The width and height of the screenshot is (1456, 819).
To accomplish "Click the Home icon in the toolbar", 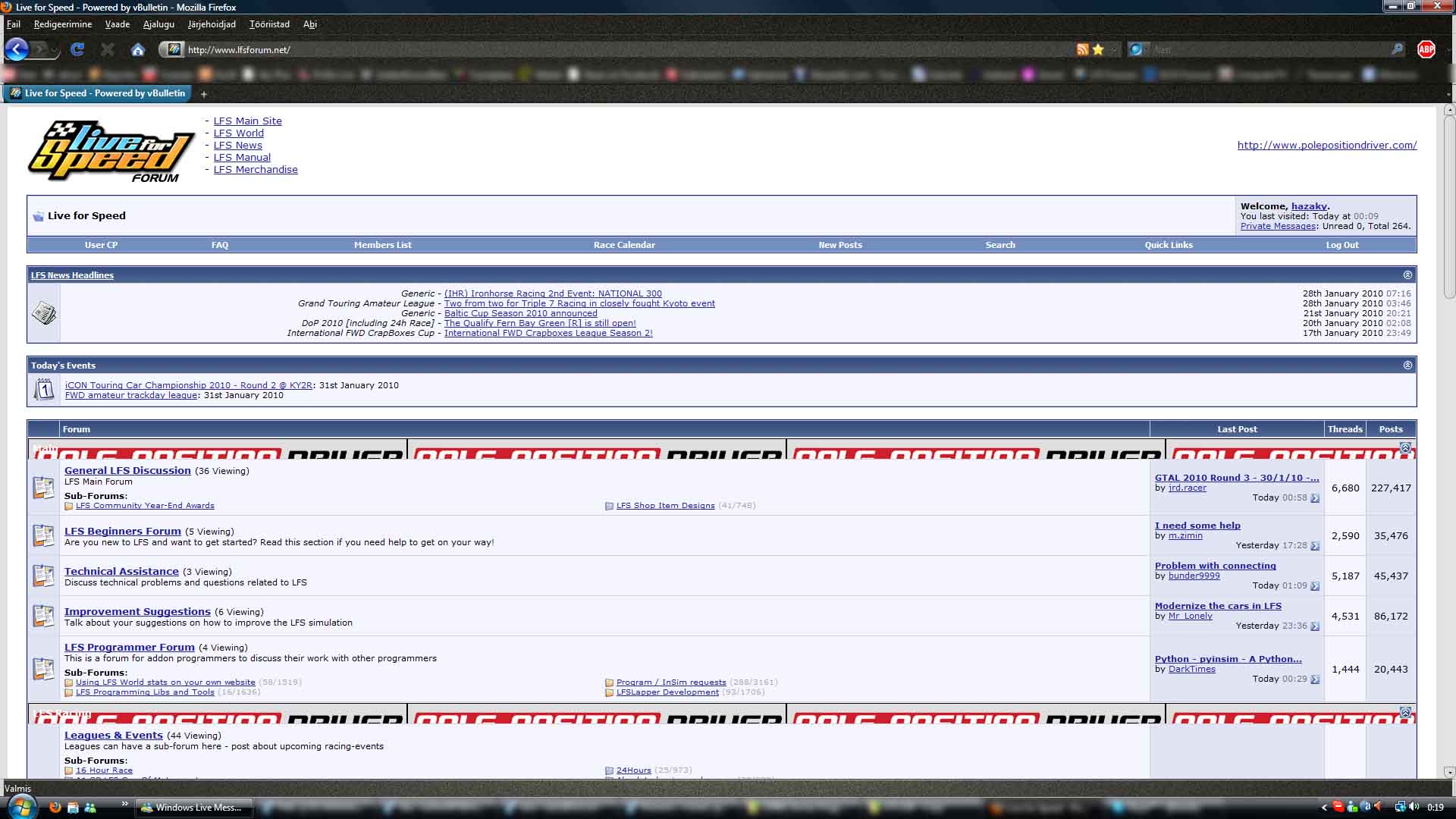I will 137,50.
